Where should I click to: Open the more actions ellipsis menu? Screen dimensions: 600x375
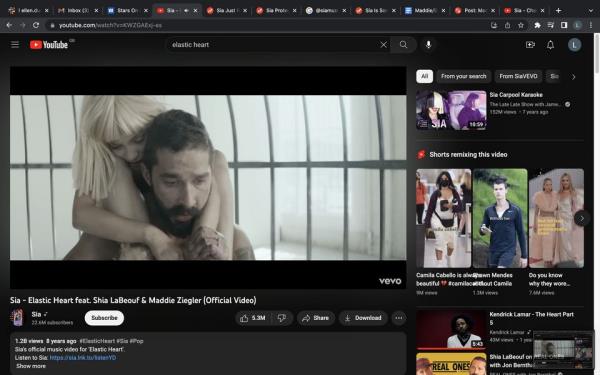tap(399, 318)
